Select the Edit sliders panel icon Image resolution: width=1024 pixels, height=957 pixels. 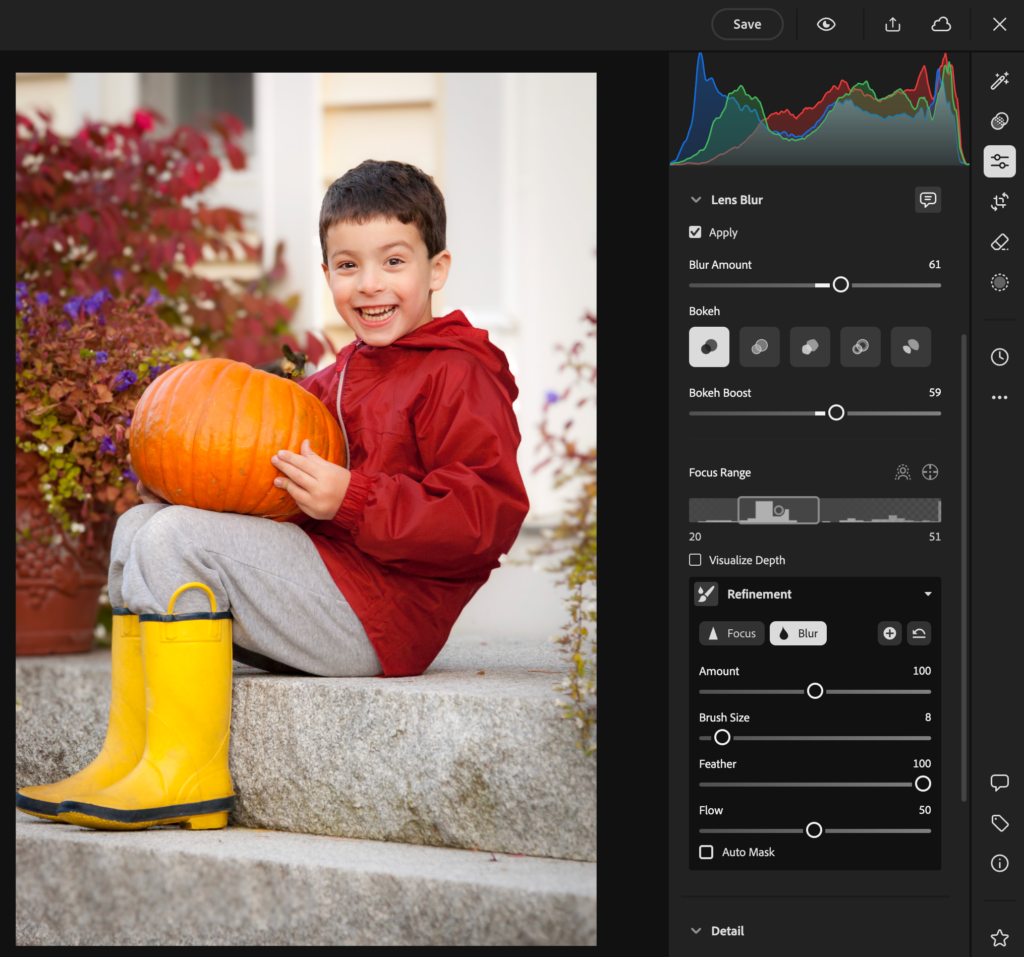pos(999,161)
